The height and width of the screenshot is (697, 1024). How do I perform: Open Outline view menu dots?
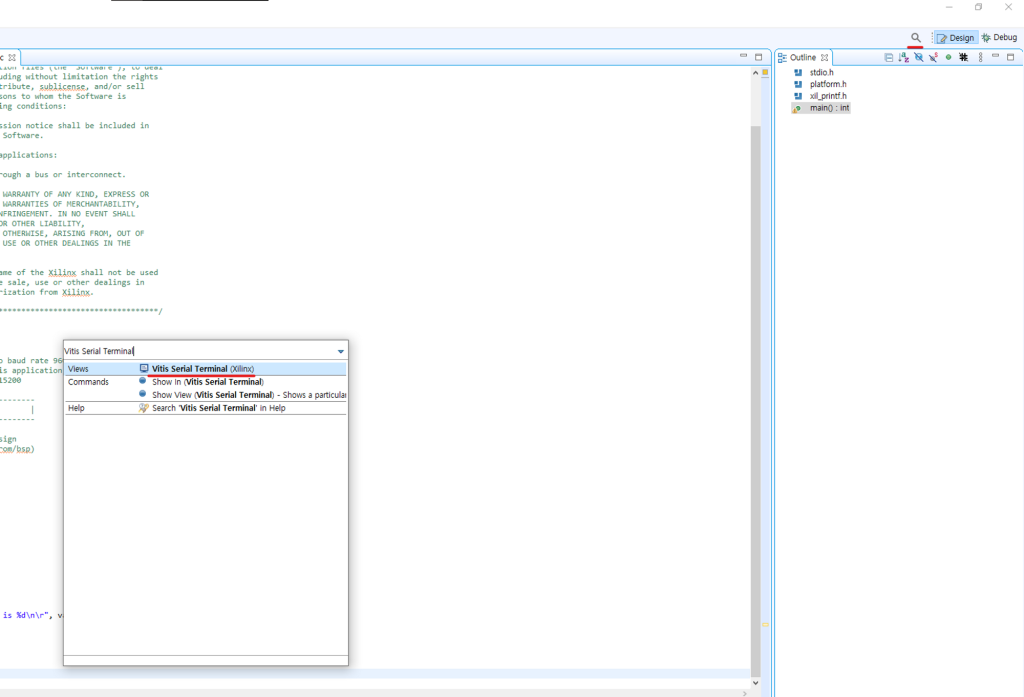click(980, 57)
